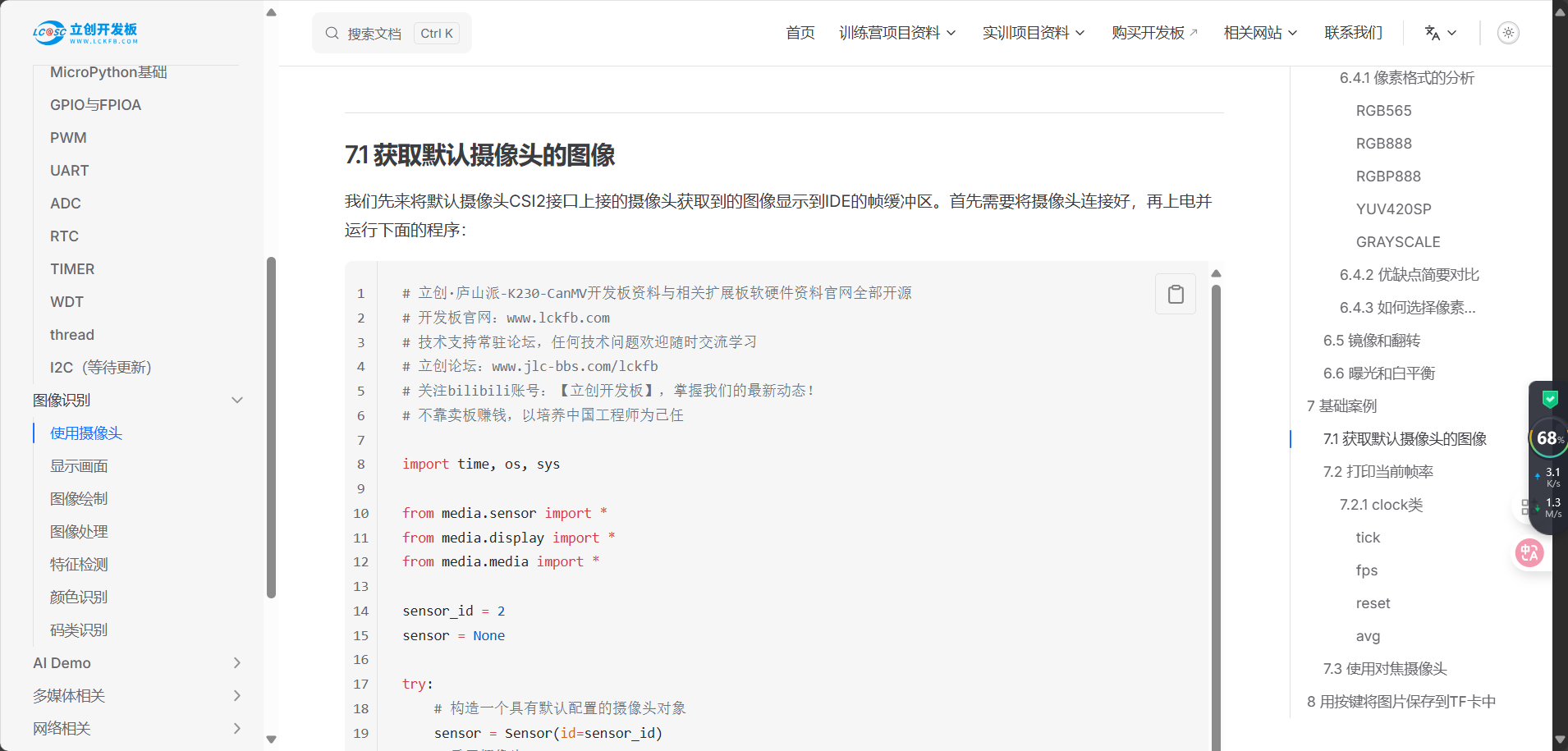Screen dimensions: 1568x751
Task: Click the magnifier icon in search bar
Action: (332, 33)
